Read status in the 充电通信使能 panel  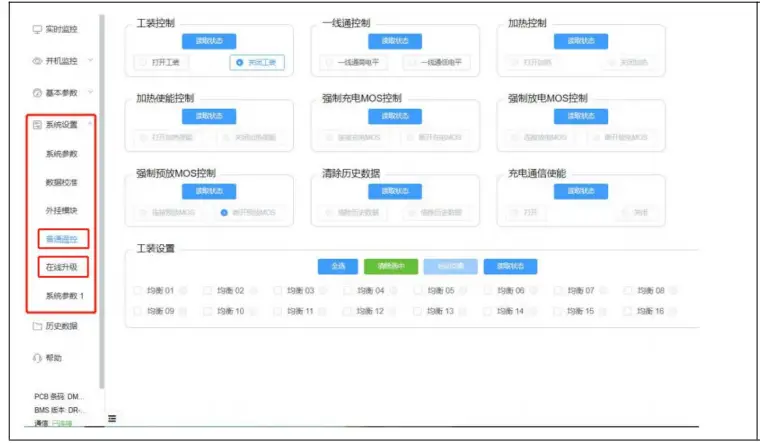[581, 191]
